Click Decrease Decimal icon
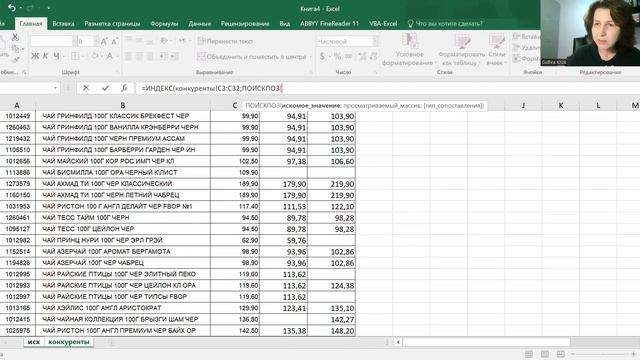 (373, 56)
